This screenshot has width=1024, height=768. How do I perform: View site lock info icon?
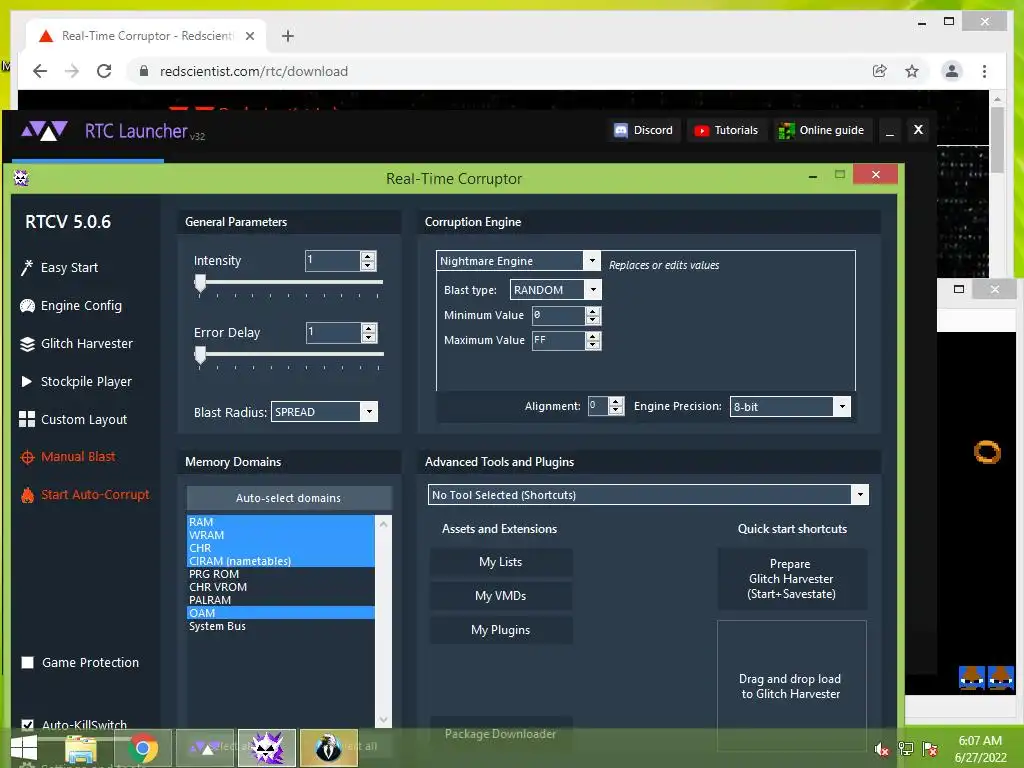(x=144, y=71)
